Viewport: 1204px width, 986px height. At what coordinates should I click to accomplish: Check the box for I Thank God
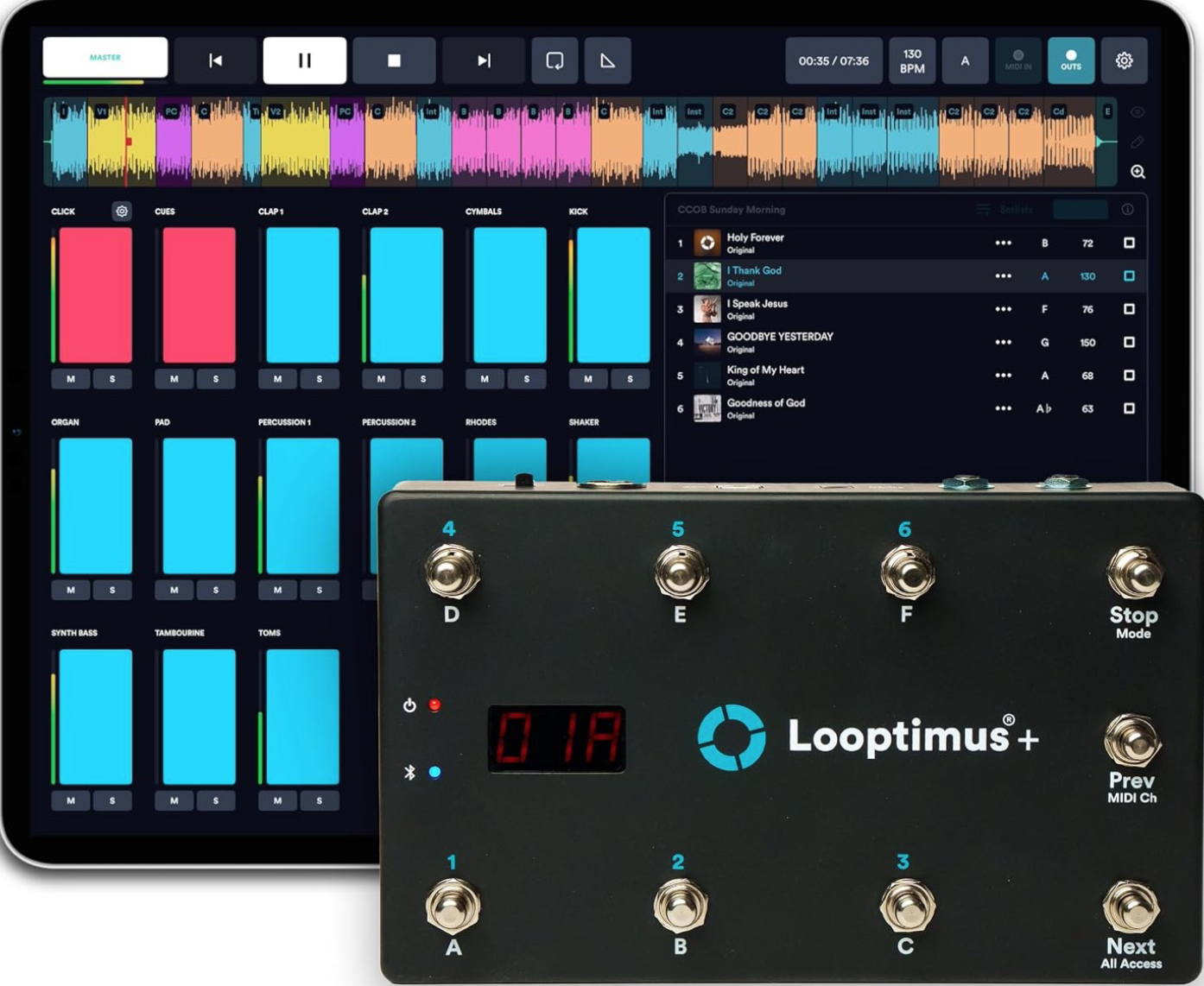pyautogui.click(x=1129, y=276)
